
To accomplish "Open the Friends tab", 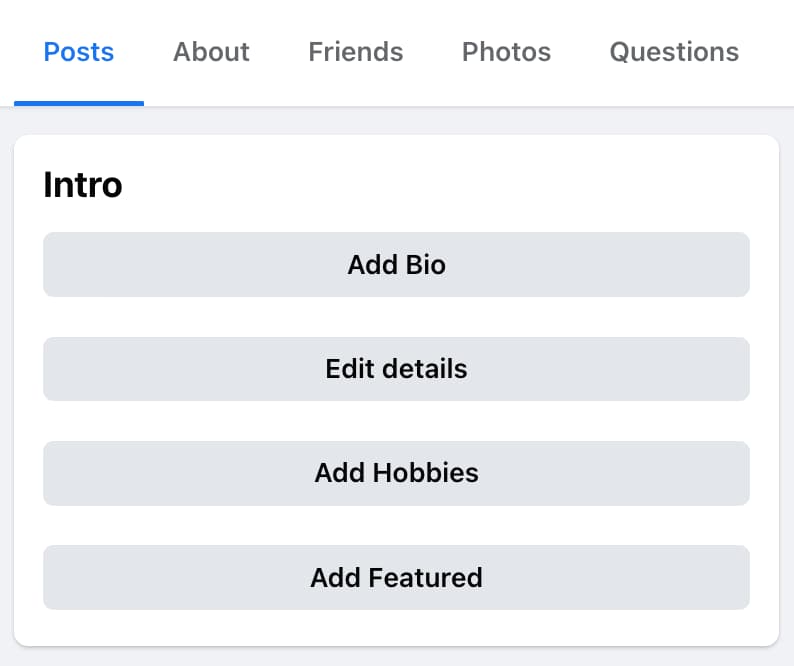I will pos(355,52).
